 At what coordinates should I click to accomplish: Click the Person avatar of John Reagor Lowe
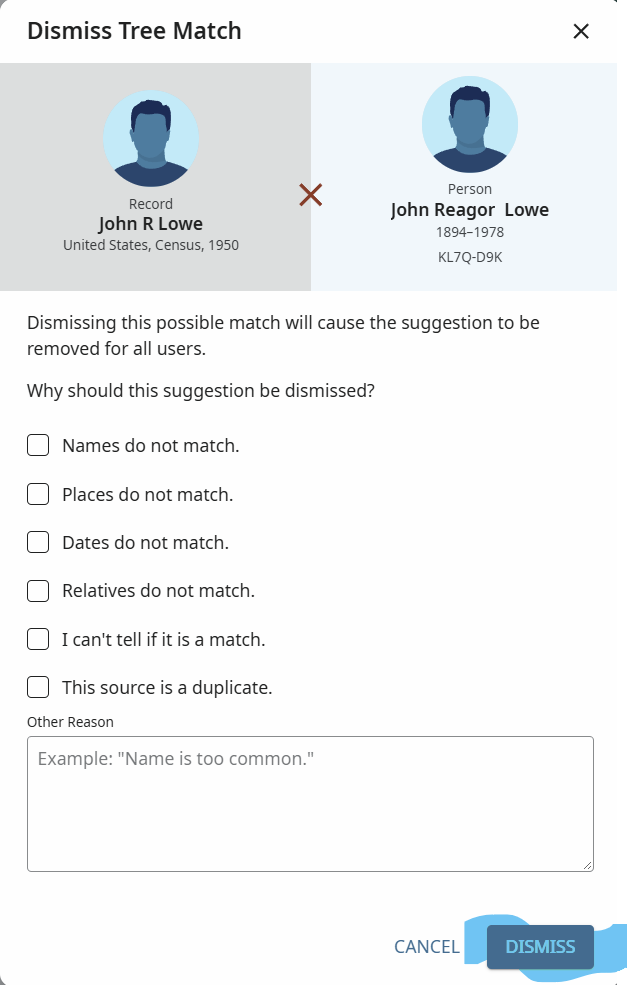(470, 124)
